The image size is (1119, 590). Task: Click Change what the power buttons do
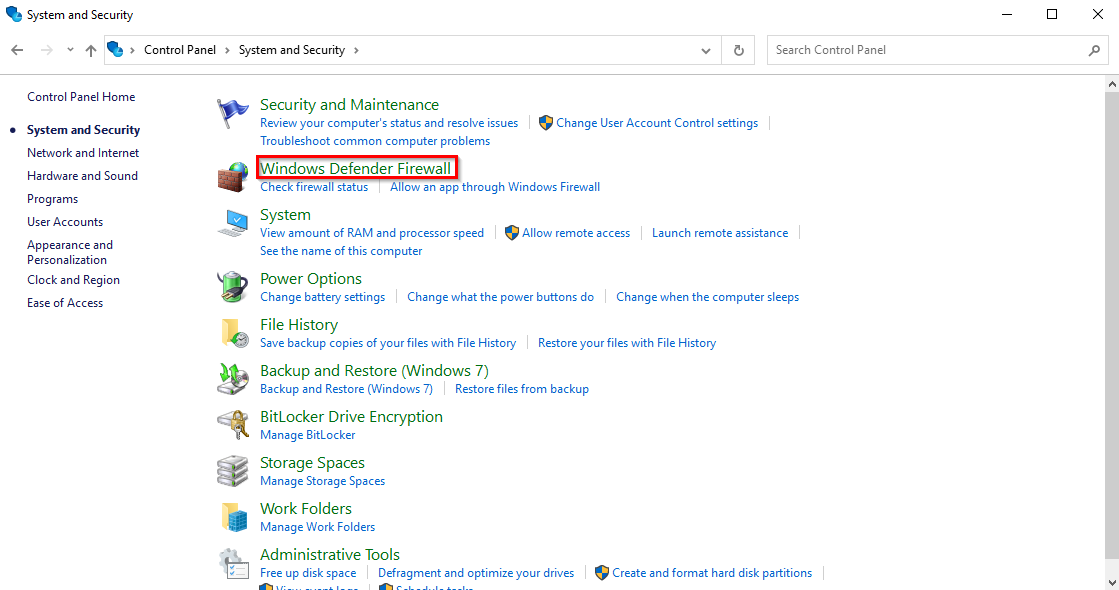click(500, 297)
